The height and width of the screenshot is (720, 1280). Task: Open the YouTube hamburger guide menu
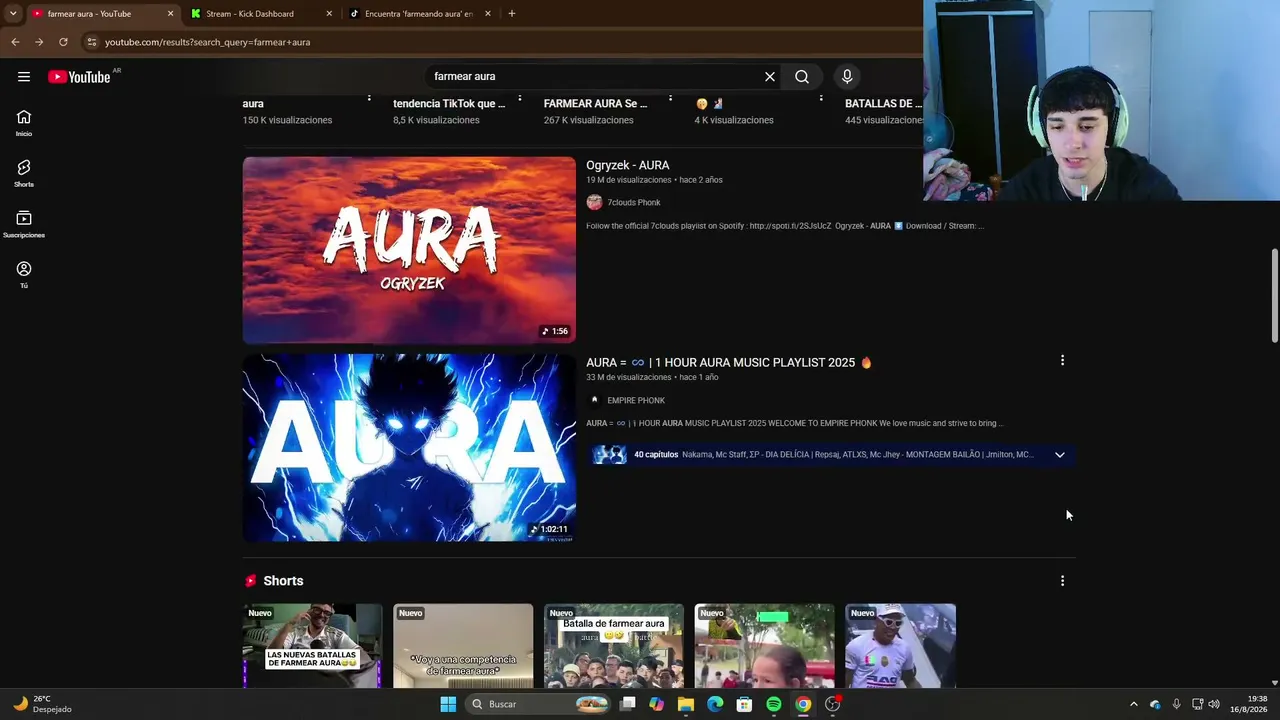click(x=24, y=77)
